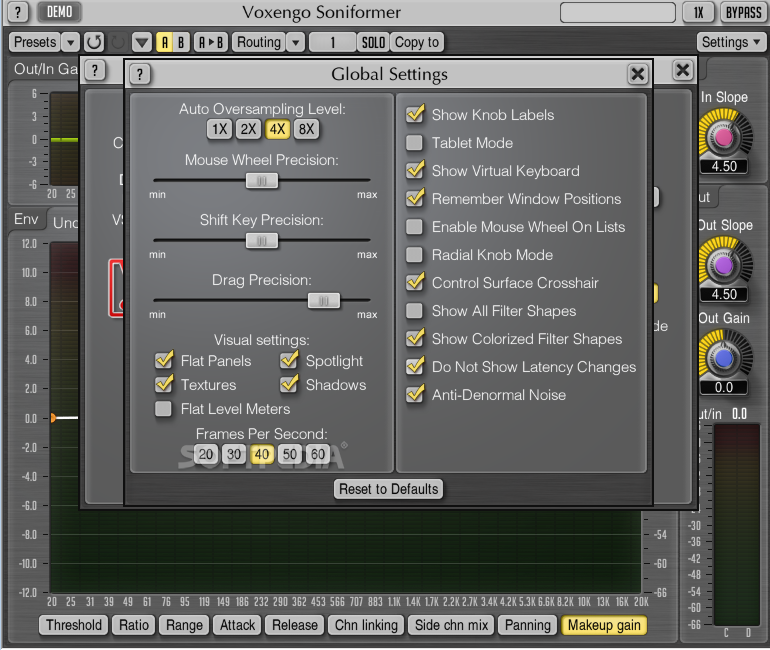Click the dimmed redo arrow icon

118,42
